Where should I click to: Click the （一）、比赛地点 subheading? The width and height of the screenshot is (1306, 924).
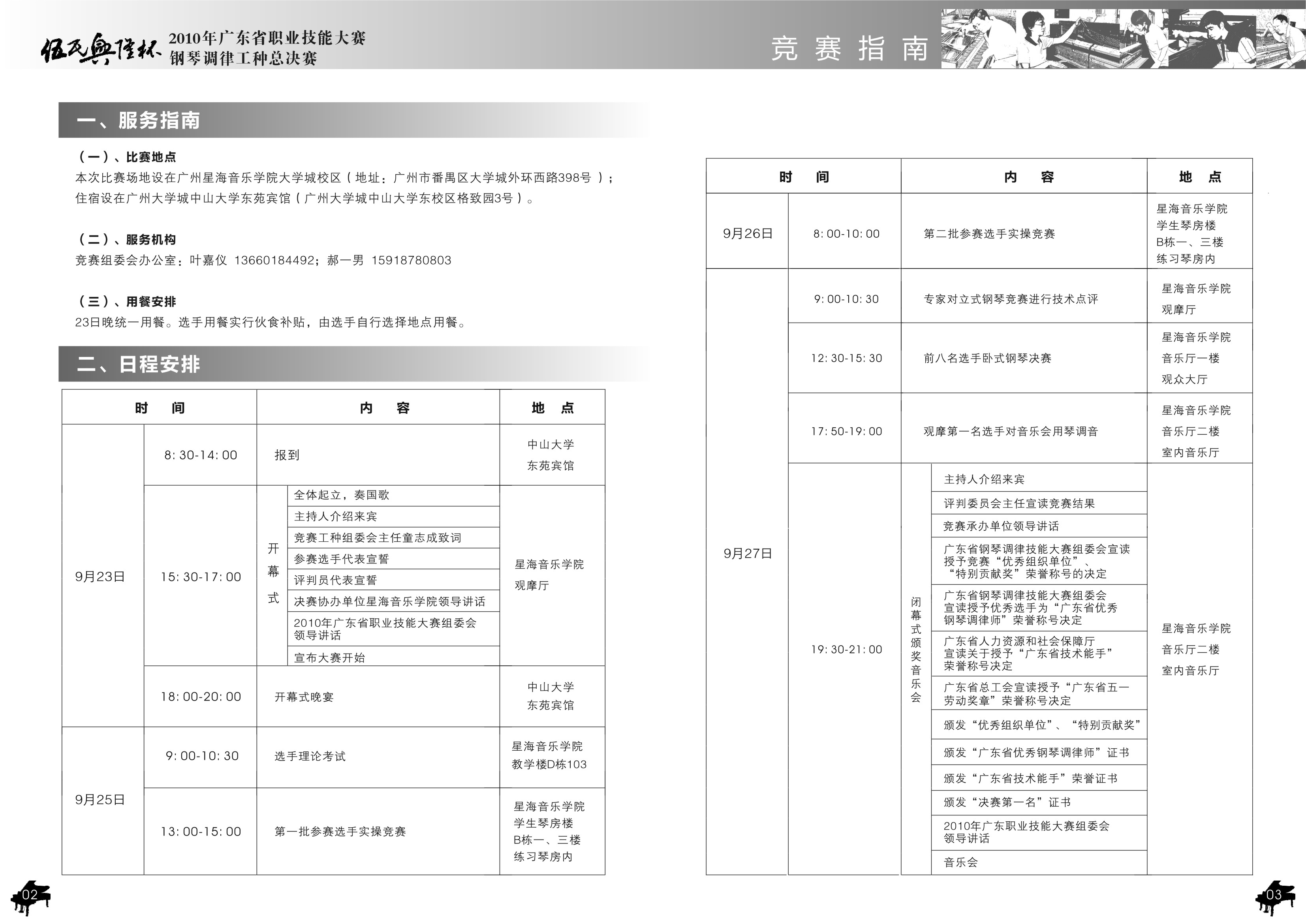tap(128, 157)
